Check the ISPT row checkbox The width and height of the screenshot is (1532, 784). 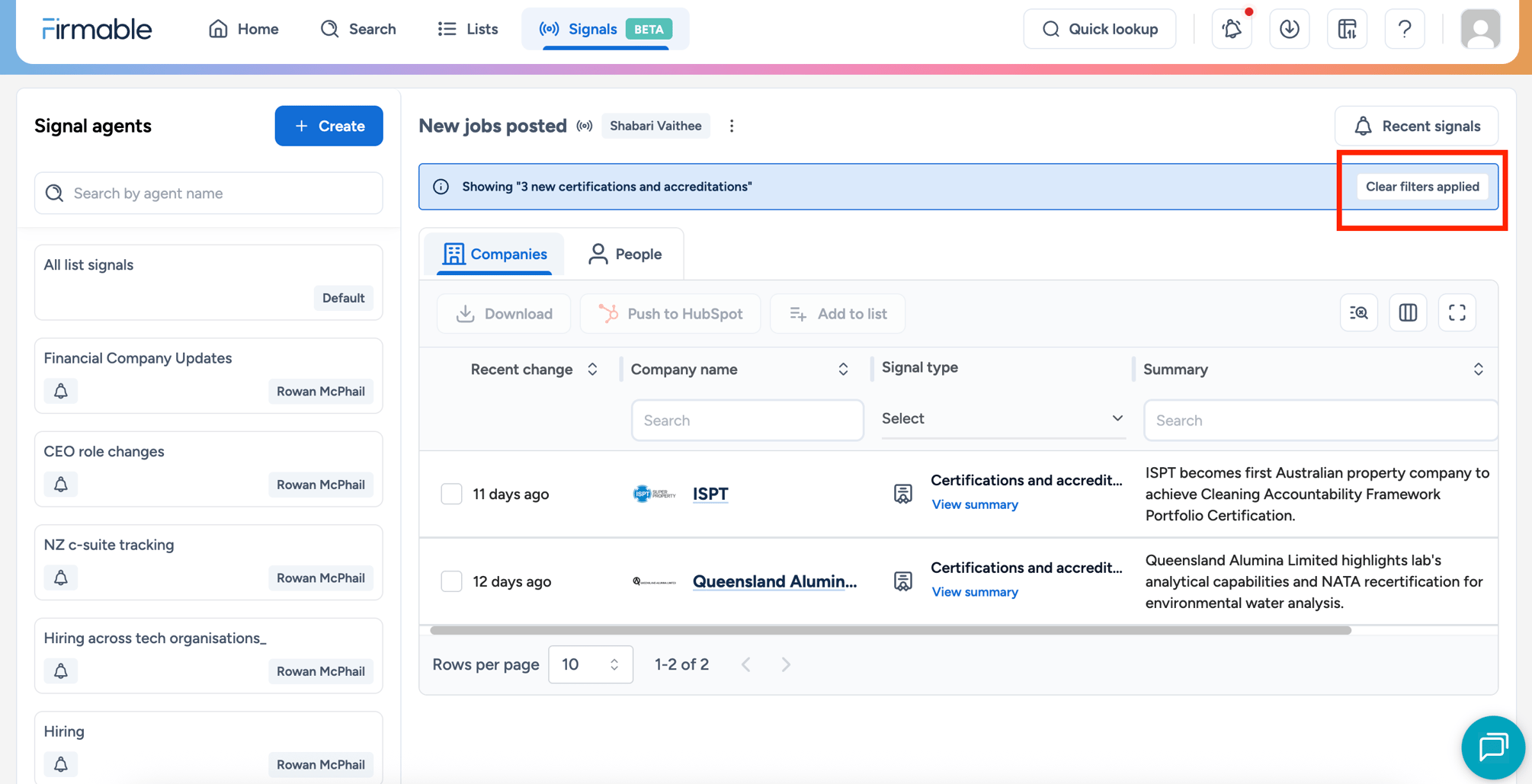451,494
